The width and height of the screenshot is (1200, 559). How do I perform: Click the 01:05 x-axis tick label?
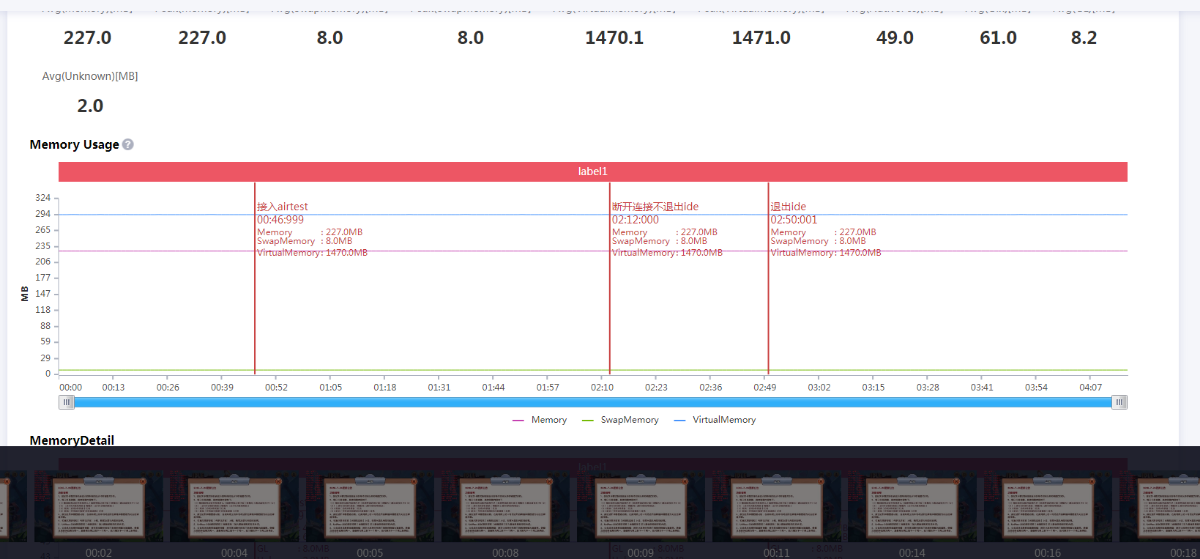click(x=330, y=387)
